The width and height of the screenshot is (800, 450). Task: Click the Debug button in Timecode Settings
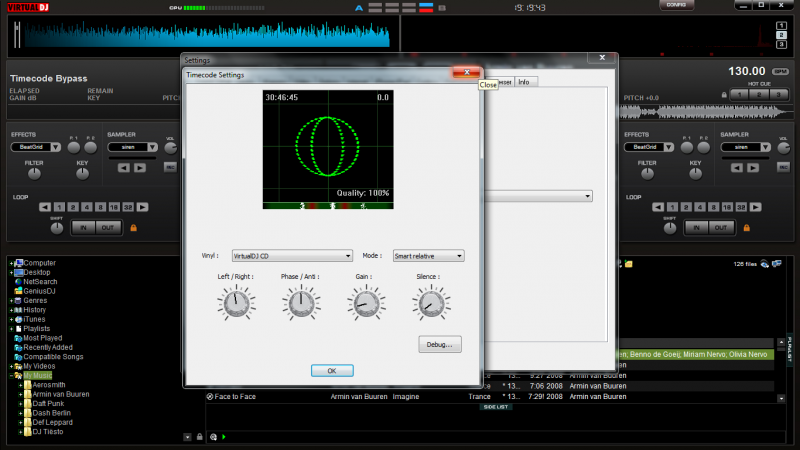click(x=439, y=344)
